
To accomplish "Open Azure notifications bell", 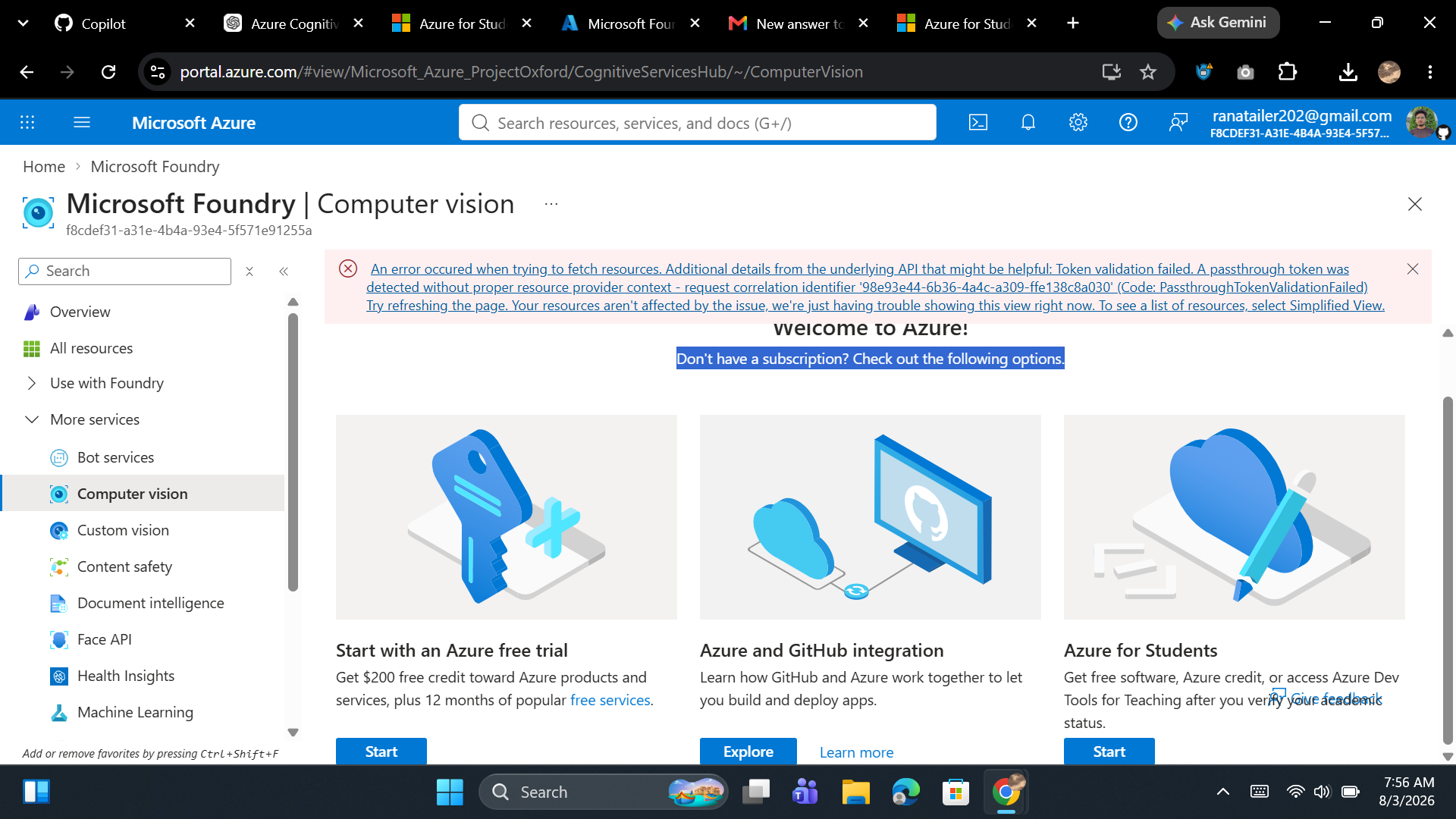I will pos(1028,123).
